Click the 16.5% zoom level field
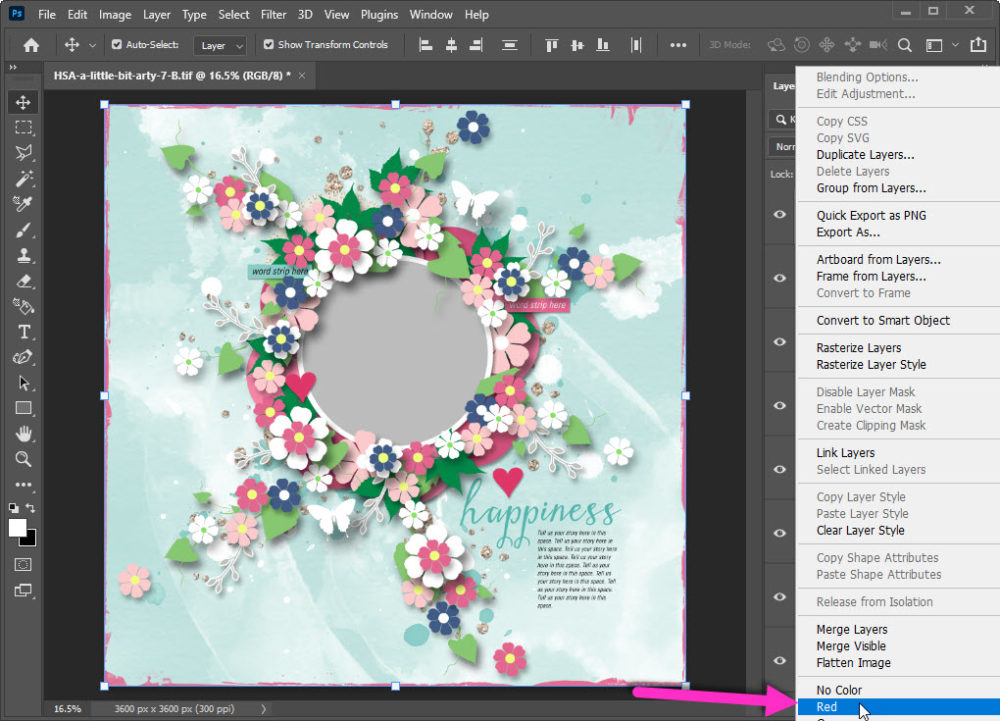 tap(68, 708)
